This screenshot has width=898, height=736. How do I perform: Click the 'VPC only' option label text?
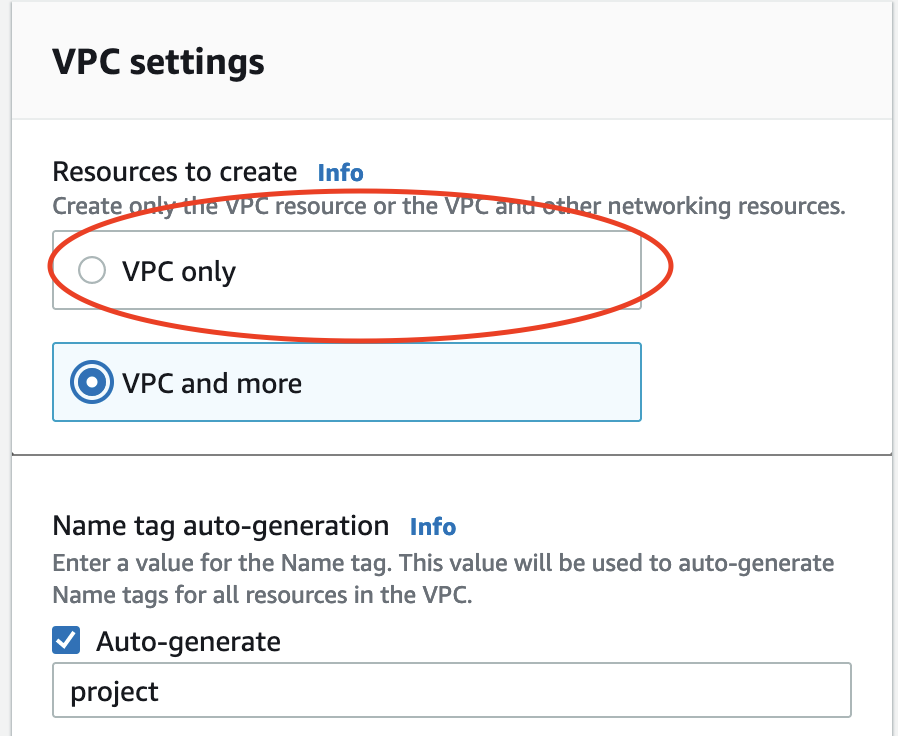179,271
